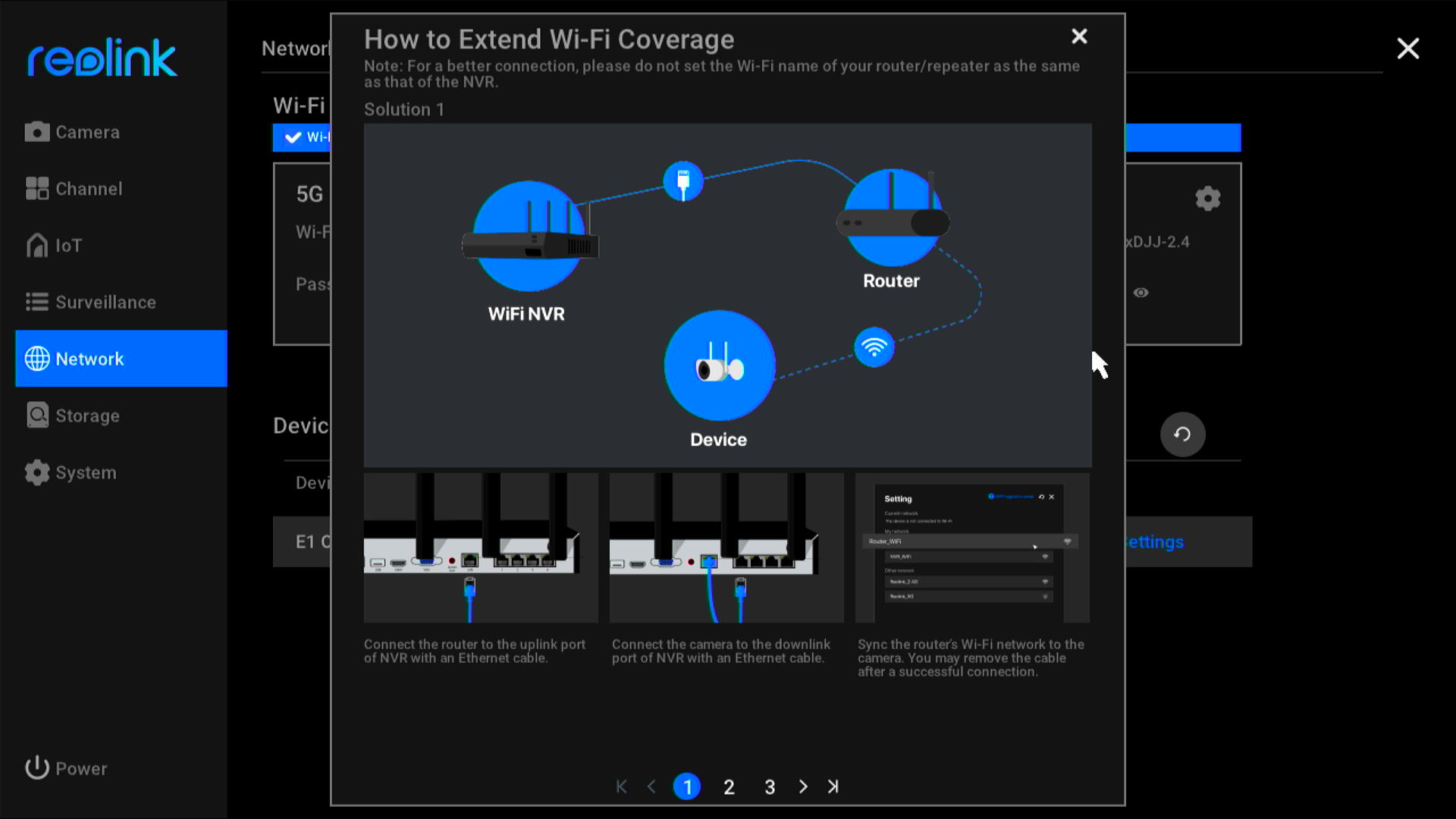Navigate to page 3 of solution steps
Viewport: 1456px width, 819px height.
[x=768, y=787]
